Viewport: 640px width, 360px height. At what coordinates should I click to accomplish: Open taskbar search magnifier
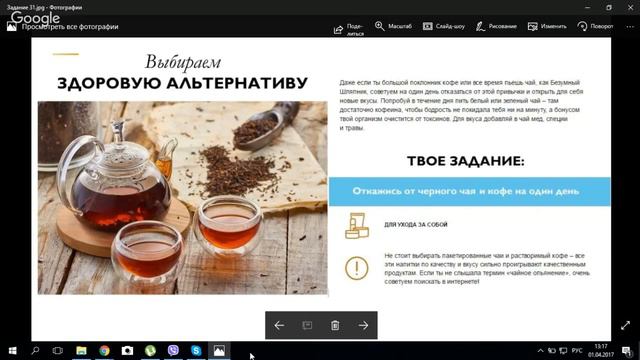click(x=35, y=351)
